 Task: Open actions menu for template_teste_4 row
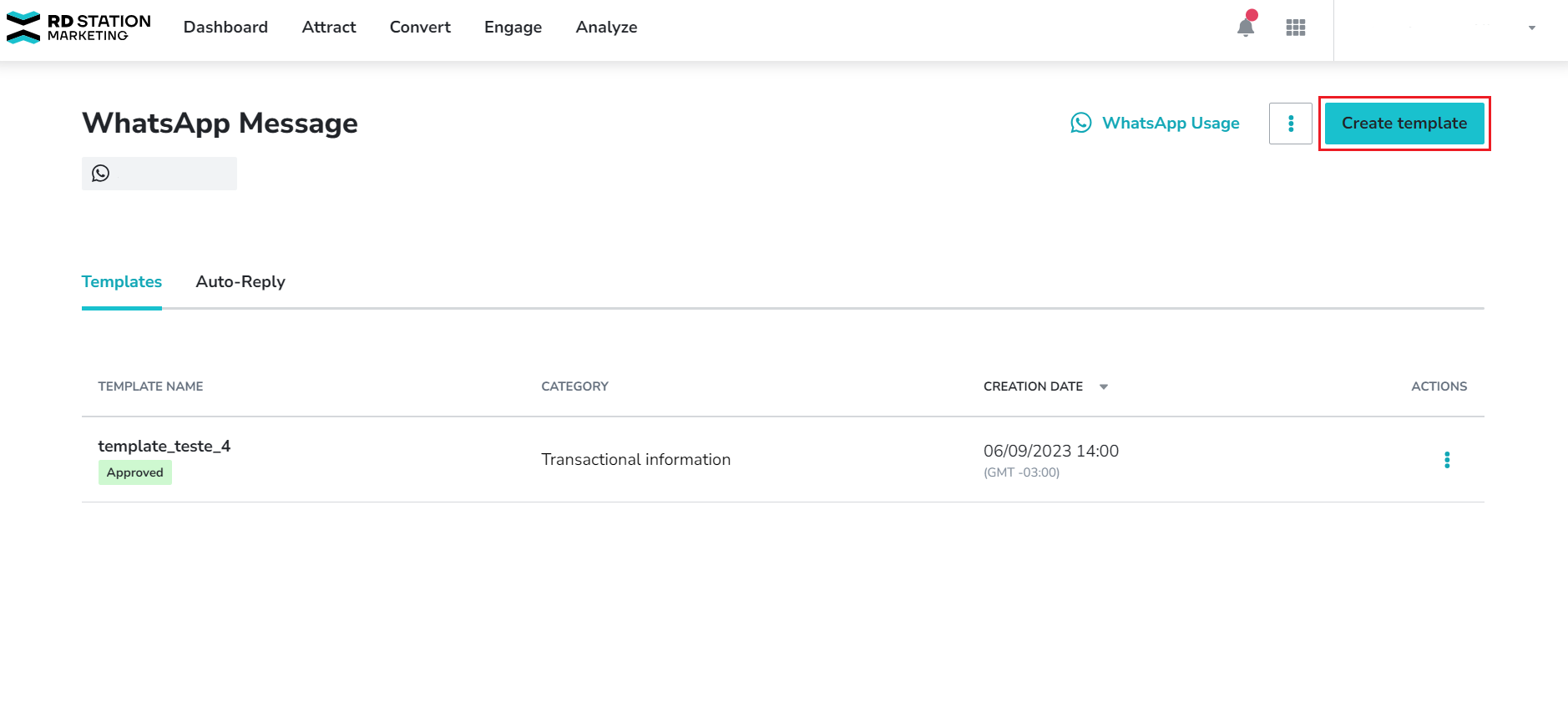click(x=1446, y=460)
